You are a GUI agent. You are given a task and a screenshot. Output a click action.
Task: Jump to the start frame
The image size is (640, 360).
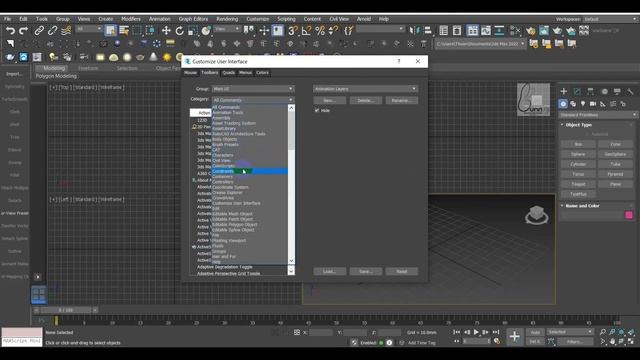tap(457, 332)
